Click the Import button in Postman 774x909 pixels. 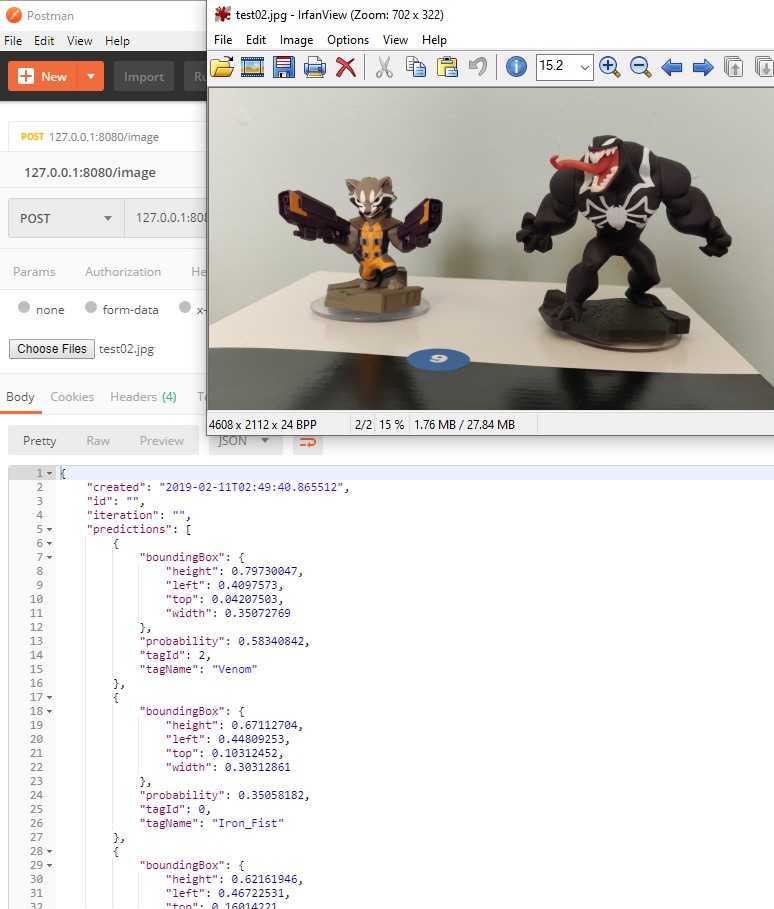pos(143,76)
